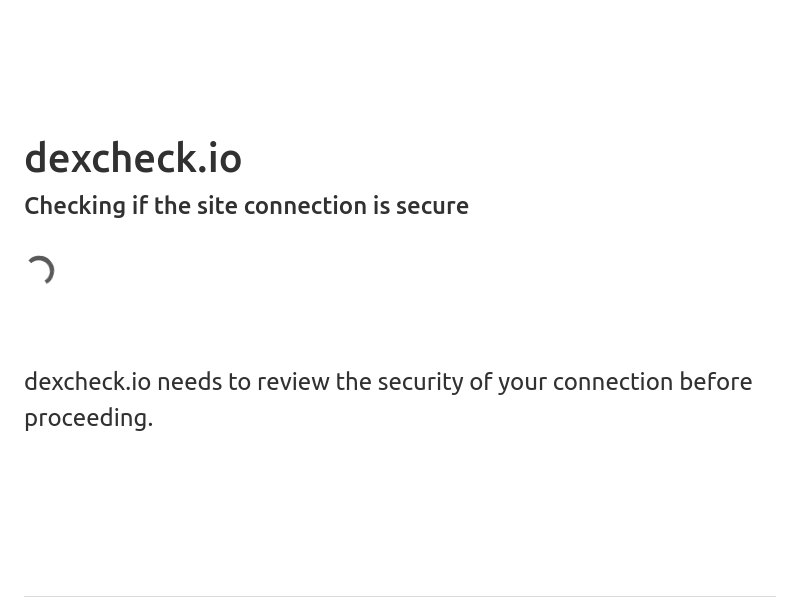Click the word 'if' in the subheading
800x600 pixels.
(140, 206)
